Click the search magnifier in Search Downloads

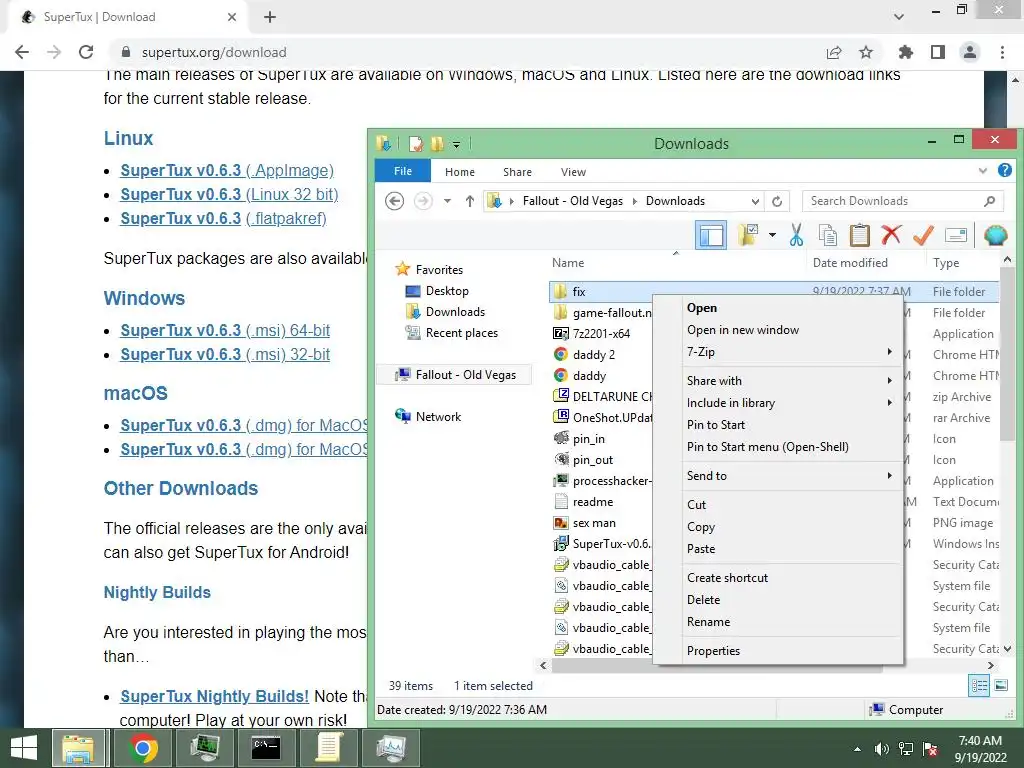[x=989, y=201]
